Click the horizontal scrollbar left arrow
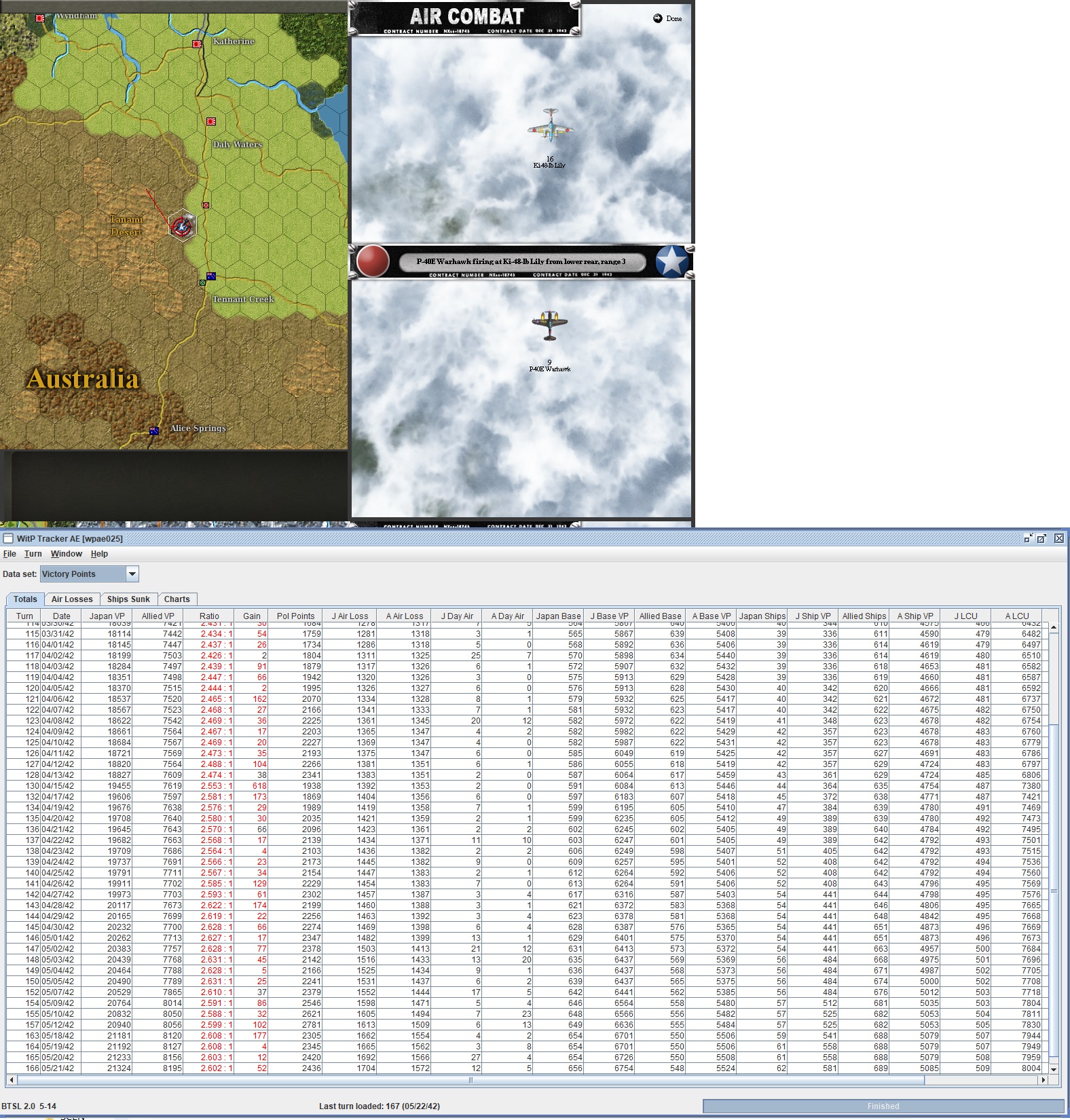Viewport: 1070px width, 1120px height. 12,1080
